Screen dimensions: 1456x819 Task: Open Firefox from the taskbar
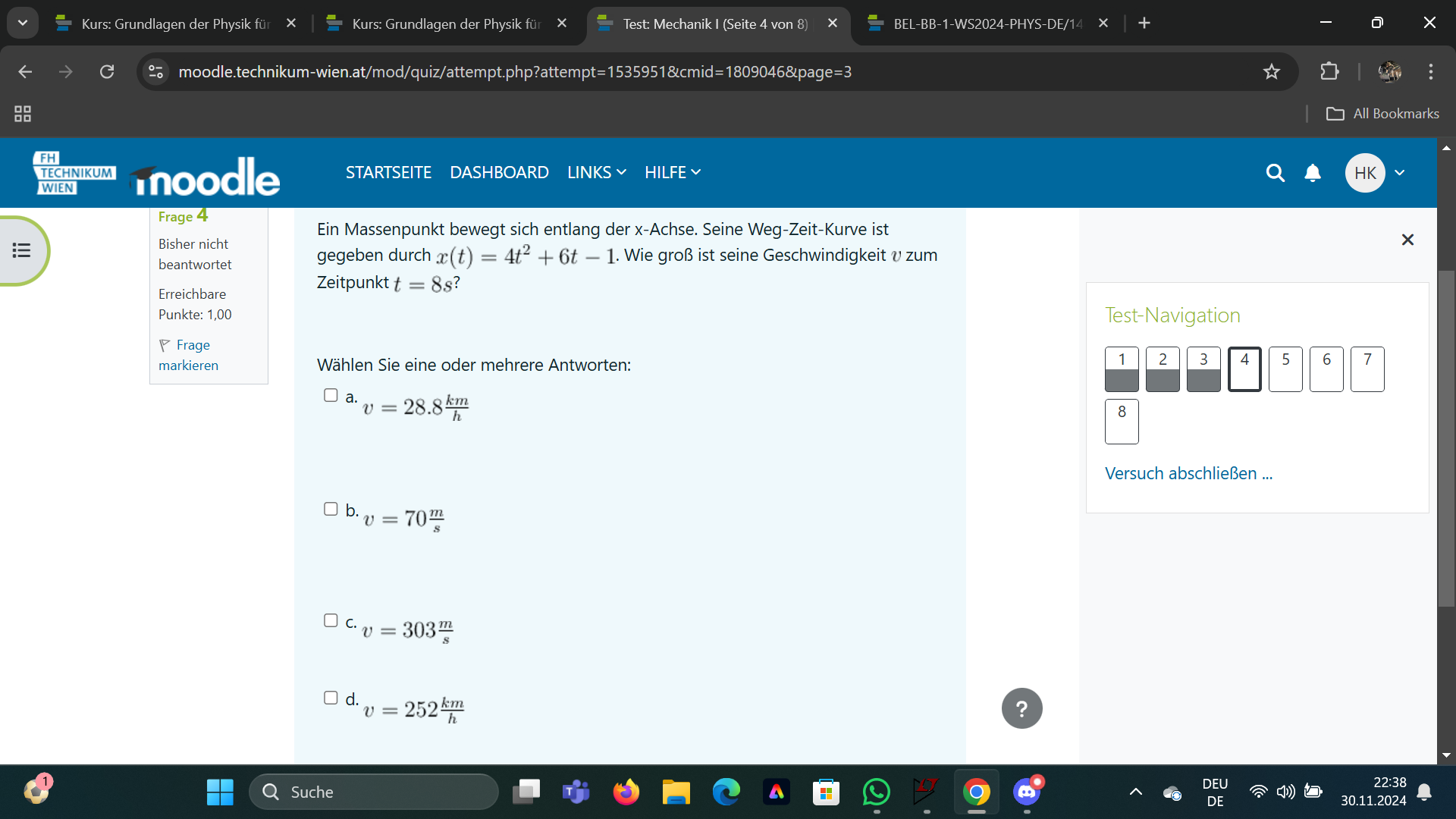point(626,792)
